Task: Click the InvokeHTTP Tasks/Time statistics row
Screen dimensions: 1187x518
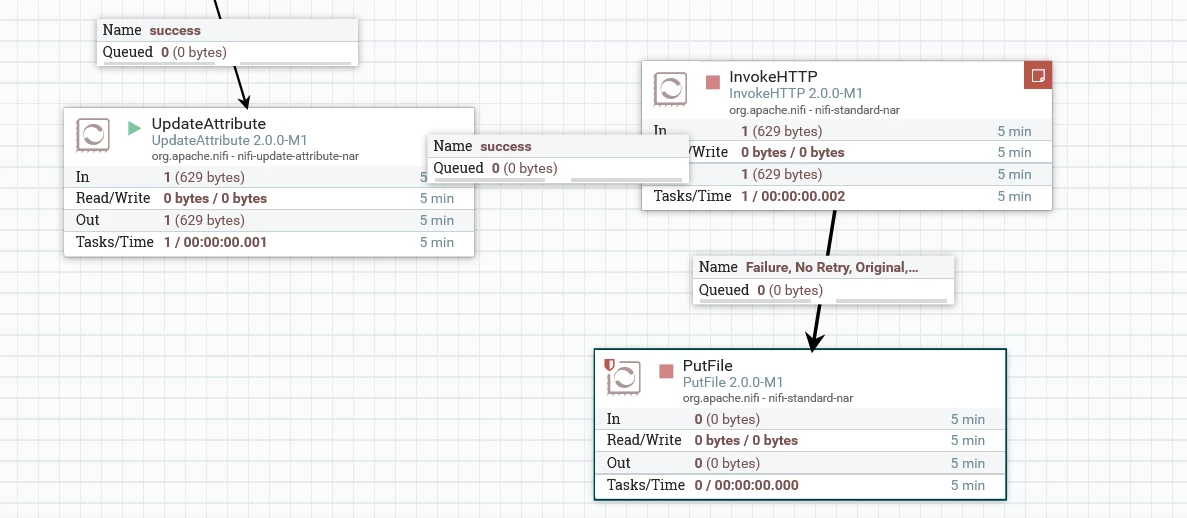Action: [846, 196]
